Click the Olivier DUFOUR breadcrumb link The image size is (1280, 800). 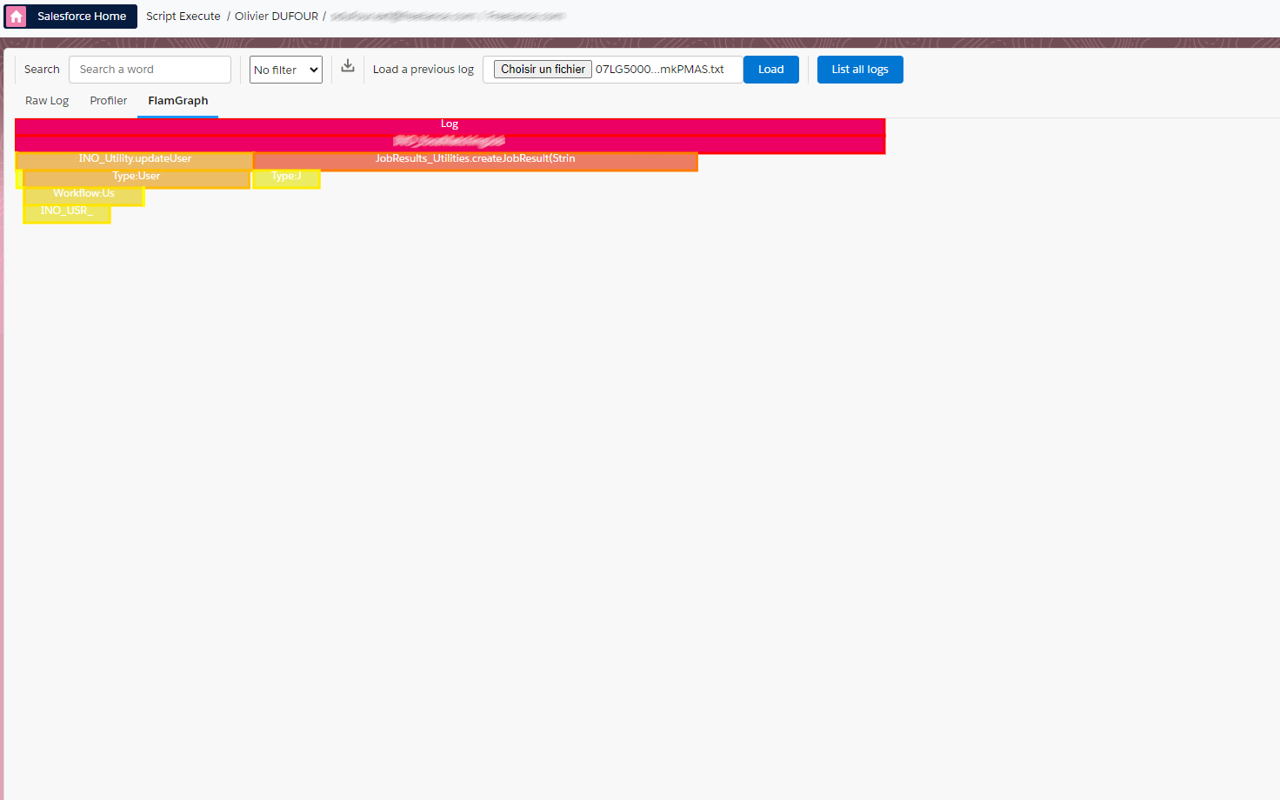(275, 16)
